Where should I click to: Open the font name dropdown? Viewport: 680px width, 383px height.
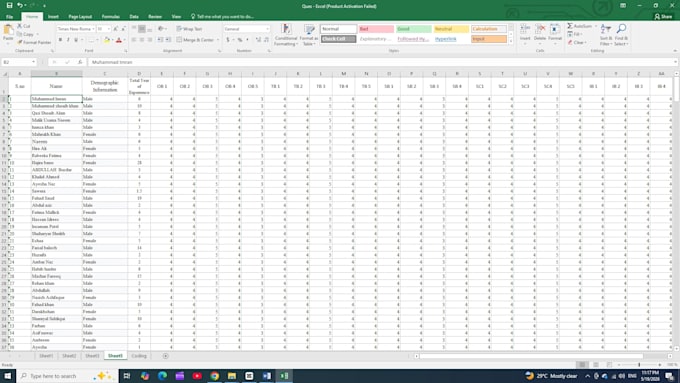click(93, 29)
